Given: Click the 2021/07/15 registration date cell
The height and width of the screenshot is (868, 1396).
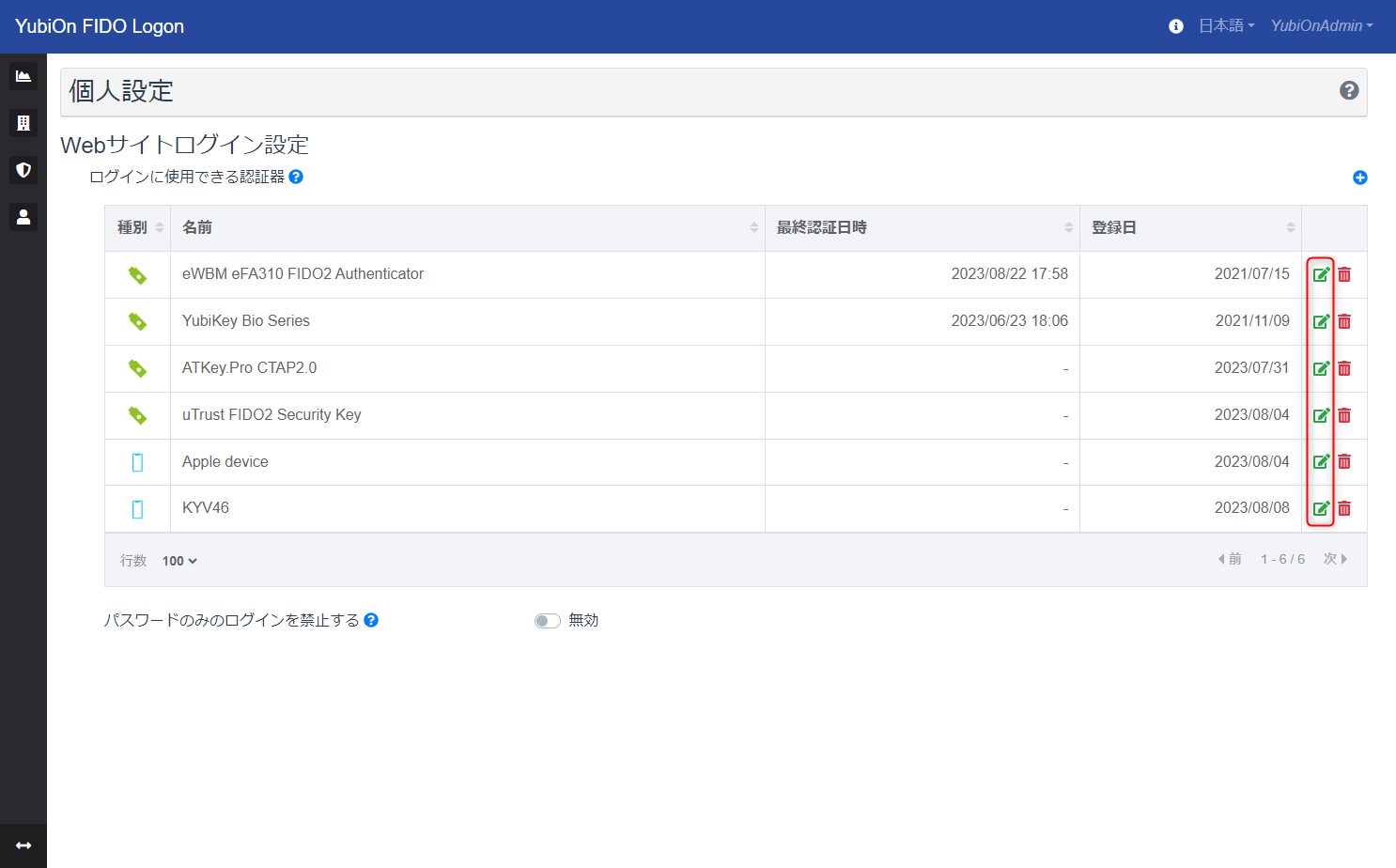Looking at the screenshot, I should click(1190, 274).
